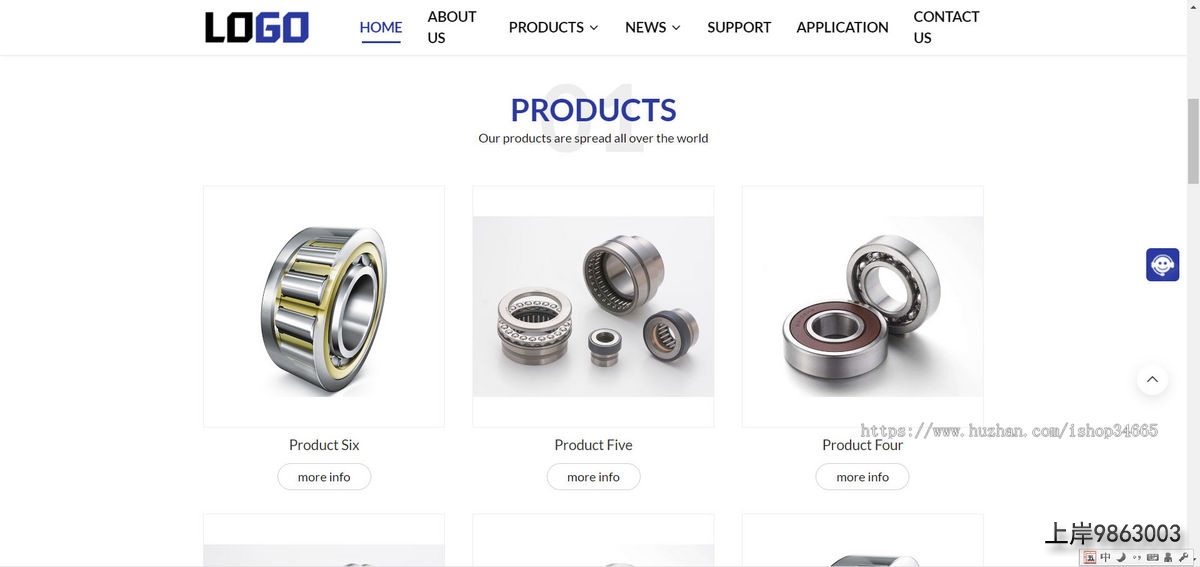This screenshot has width=1200, height=567.
Task: Click the LOGO site logo
Action: [x=257, y=27]
